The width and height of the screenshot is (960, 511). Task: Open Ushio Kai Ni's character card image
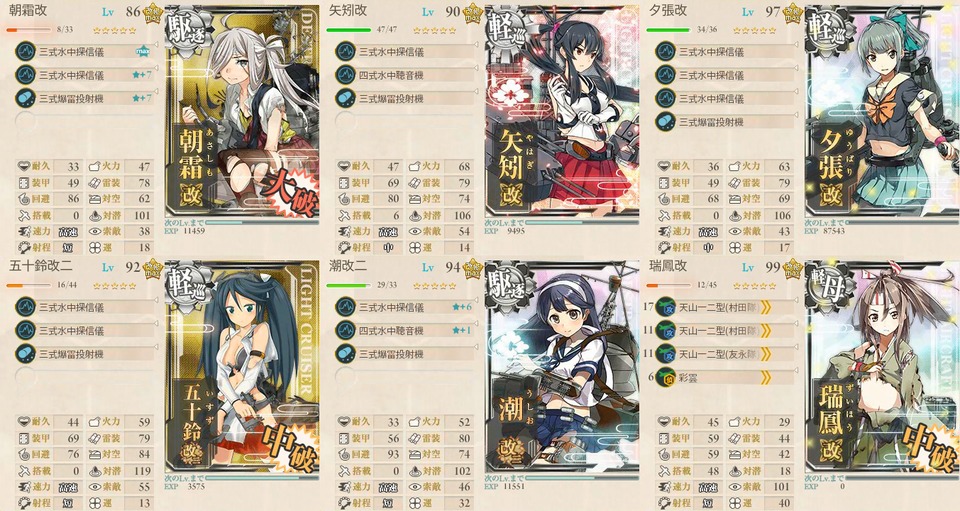(x=562, y=366)
